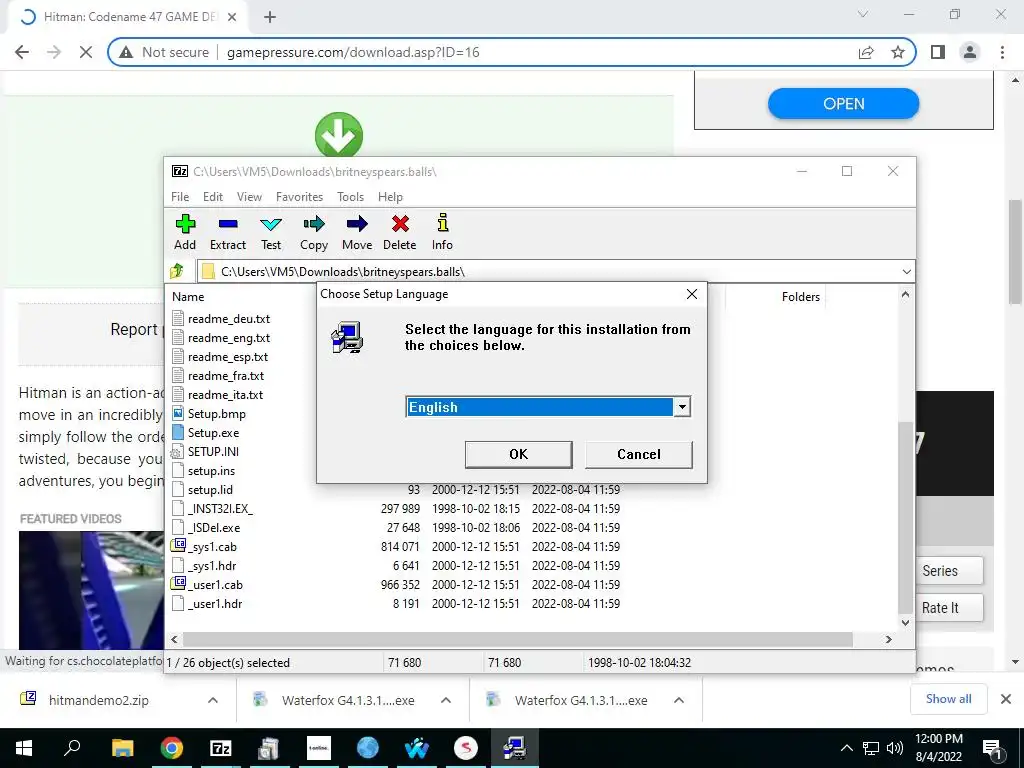The height and width of the screenshot is (768, 1024).
Task: Click the Chrome address bar URL
Action: point(353,52)
